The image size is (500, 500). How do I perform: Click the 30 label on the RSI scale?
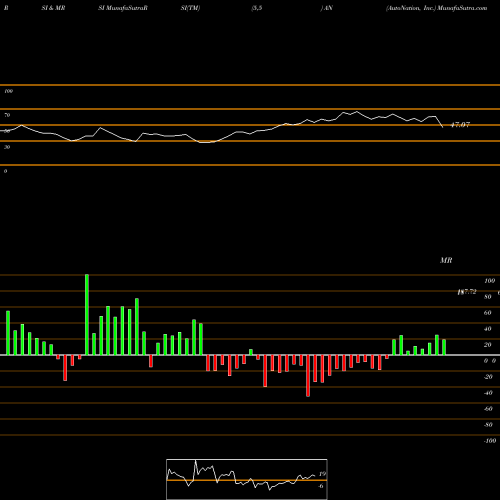pos(7,147)
